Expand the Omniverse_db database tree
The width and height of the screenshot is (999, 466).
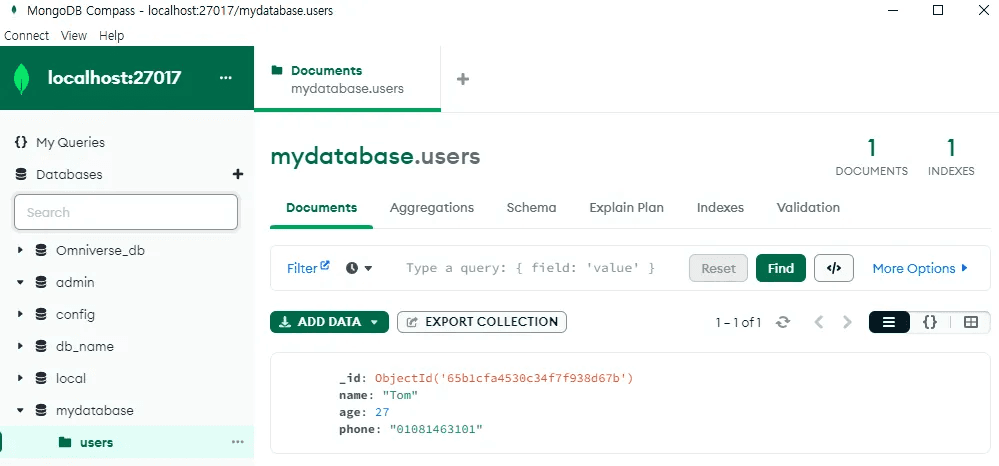[x=20, y=250]
